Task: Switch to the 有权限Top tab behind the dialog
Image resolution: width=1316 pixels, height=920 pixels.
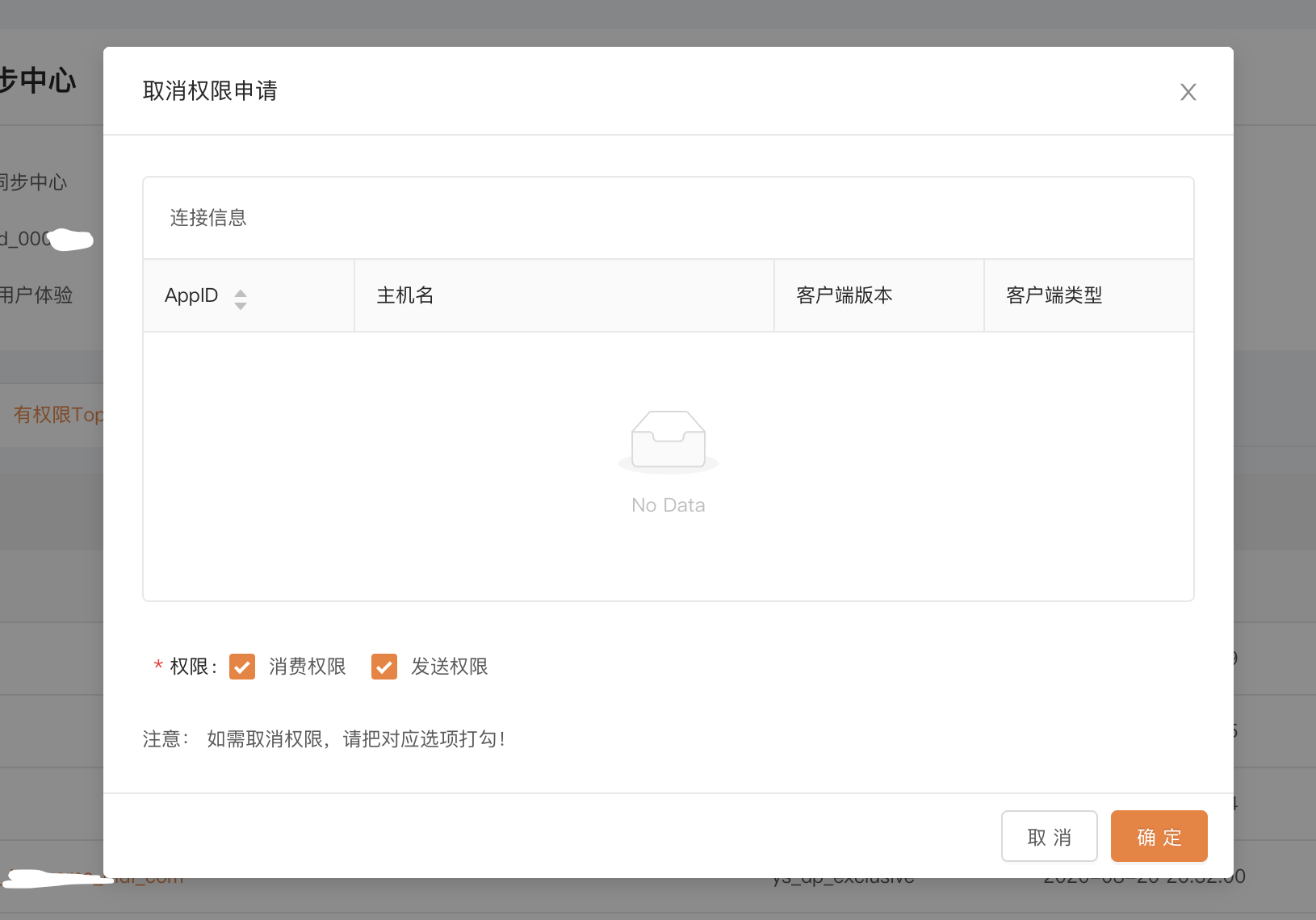Action: (x=58, y=415)
